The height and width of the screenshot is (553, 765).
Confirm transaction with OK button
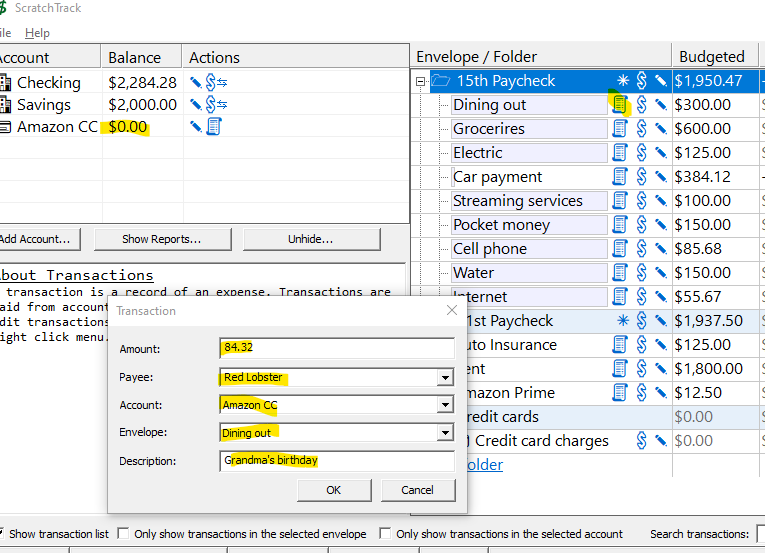click(334, 490)
